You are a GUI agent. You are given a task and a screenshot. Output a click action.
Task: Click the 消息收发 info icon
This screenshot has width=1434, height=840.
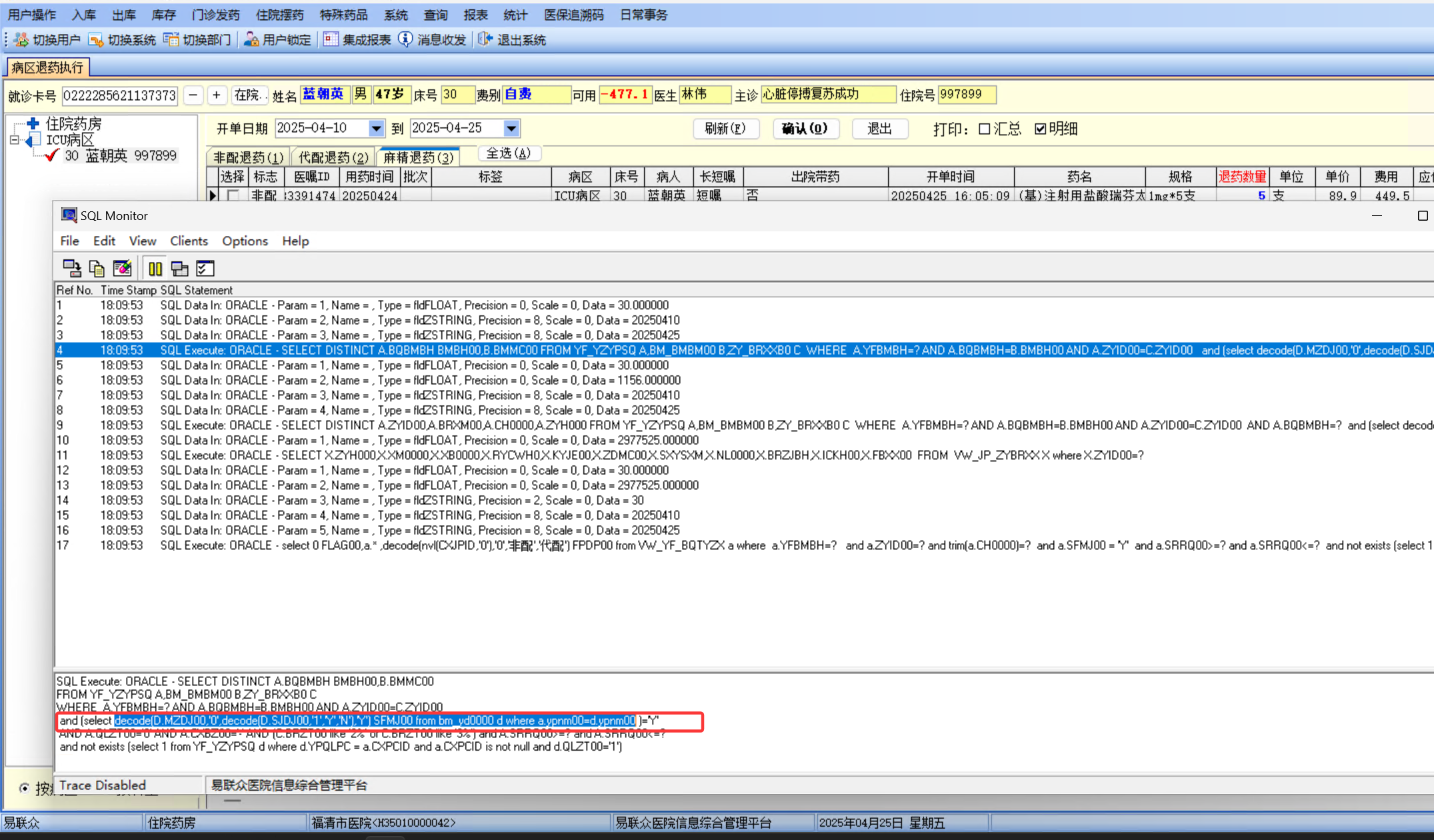[405, 40]
